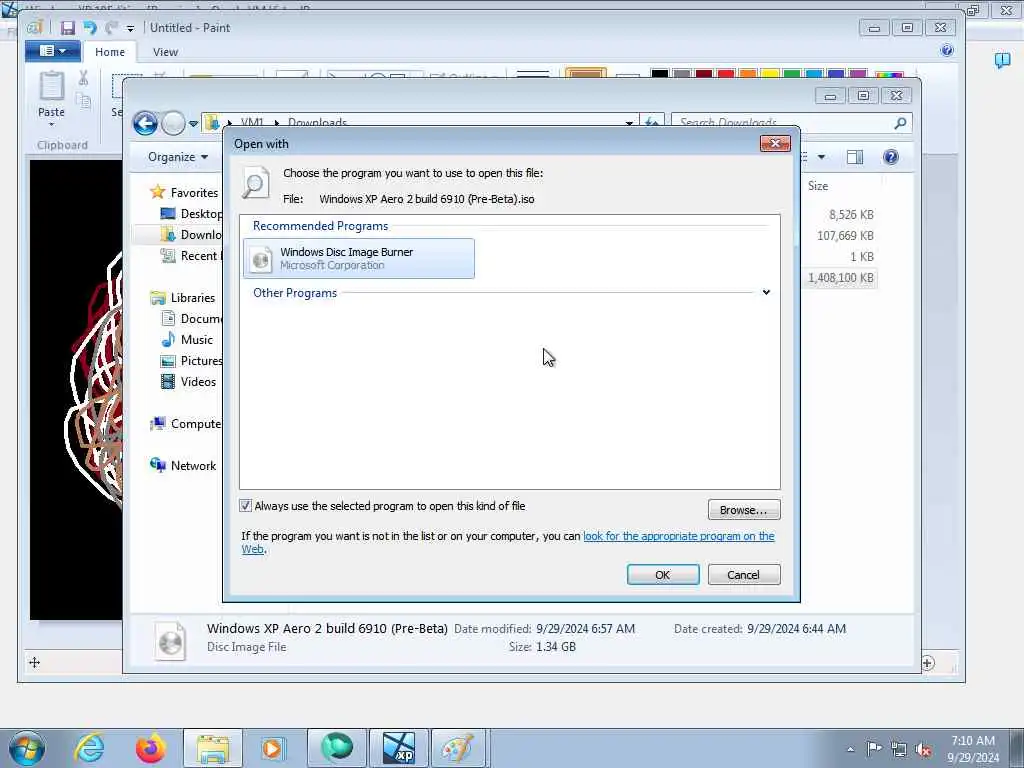Select the red color swatch in Paint
The height and width of the screenshot is (768, 1024).
click(726, 74)
